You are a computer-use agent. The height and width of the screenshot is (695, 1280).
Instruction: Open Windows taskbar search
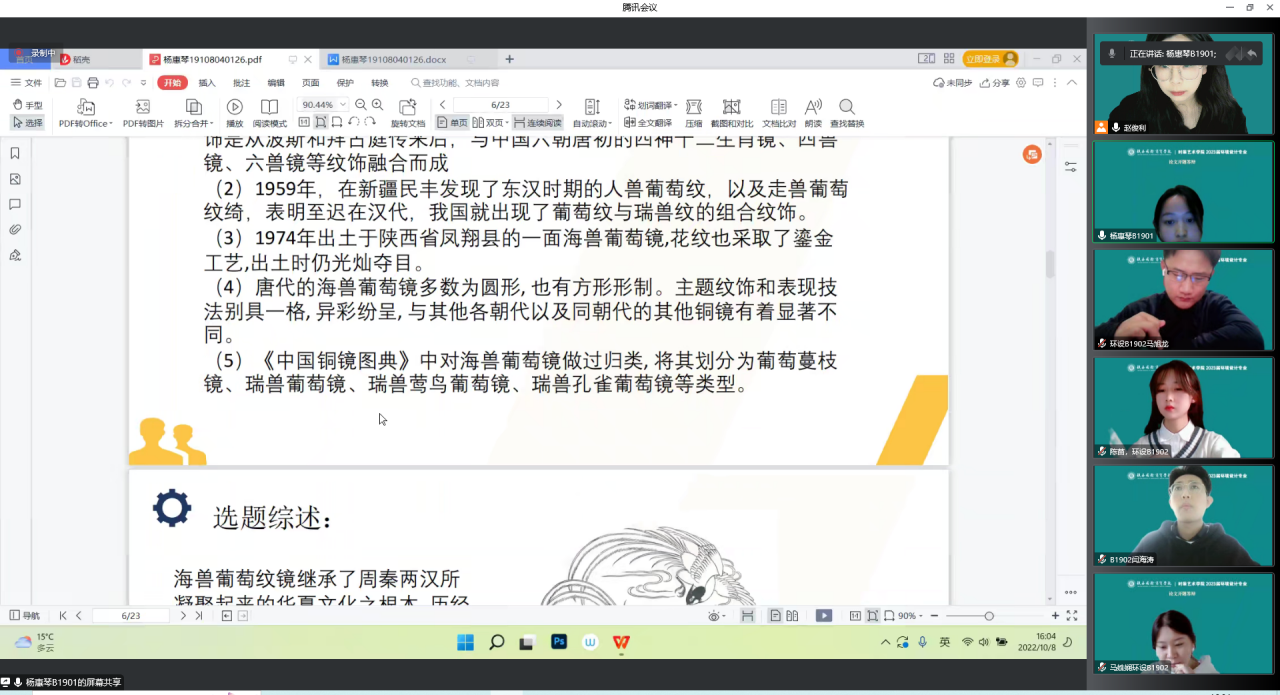click(496, 642)
